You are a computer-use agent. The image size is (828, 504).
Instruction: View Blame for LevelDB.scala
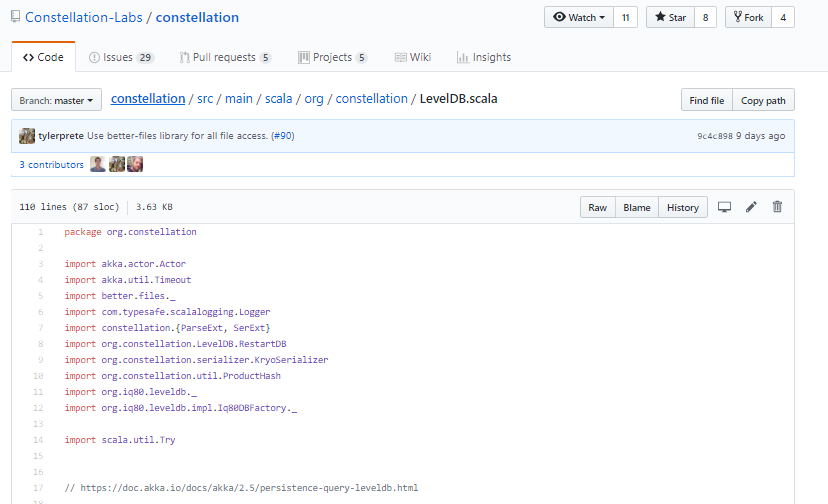point(636,207)
